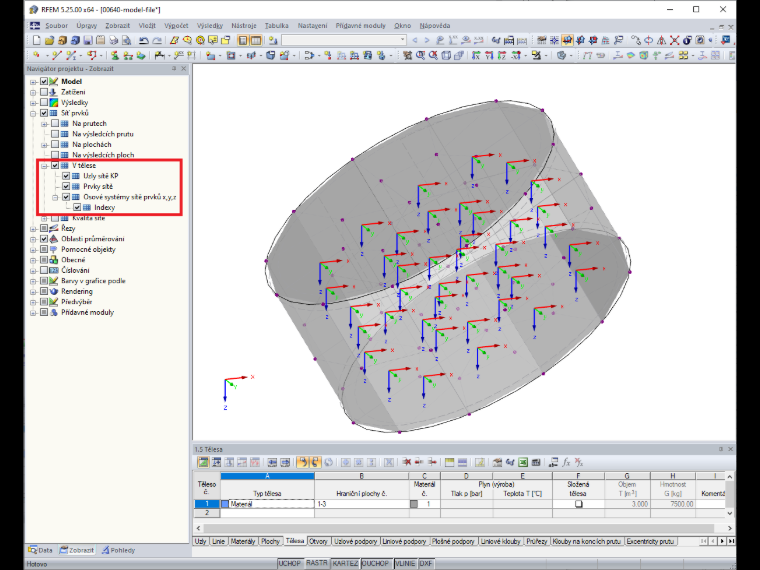Viewport: 760px width, 570px height.
Task: Switch to the Materiály table tab
Action: pyautogui.click(x=243, y=541)
